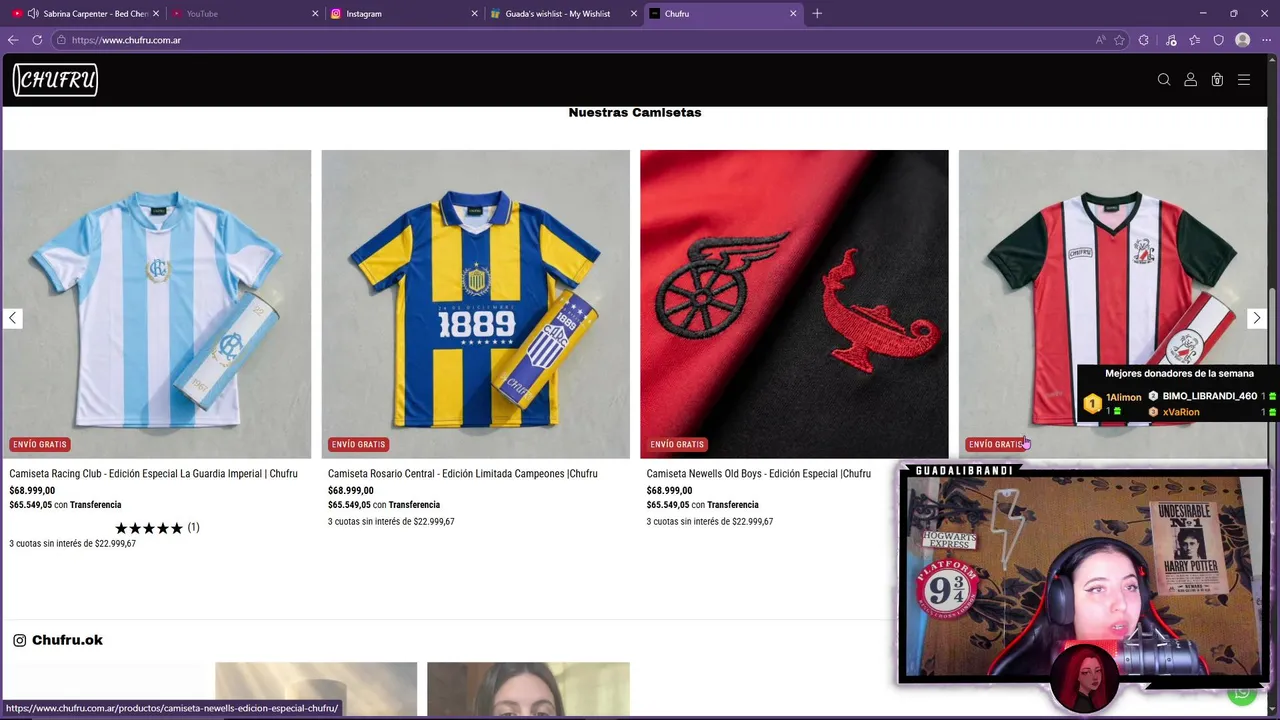The width and height of the screenshot is (1280, 720).
Task: Mute the Sabrina Carpenter tab audio icon
Action: 33,13
